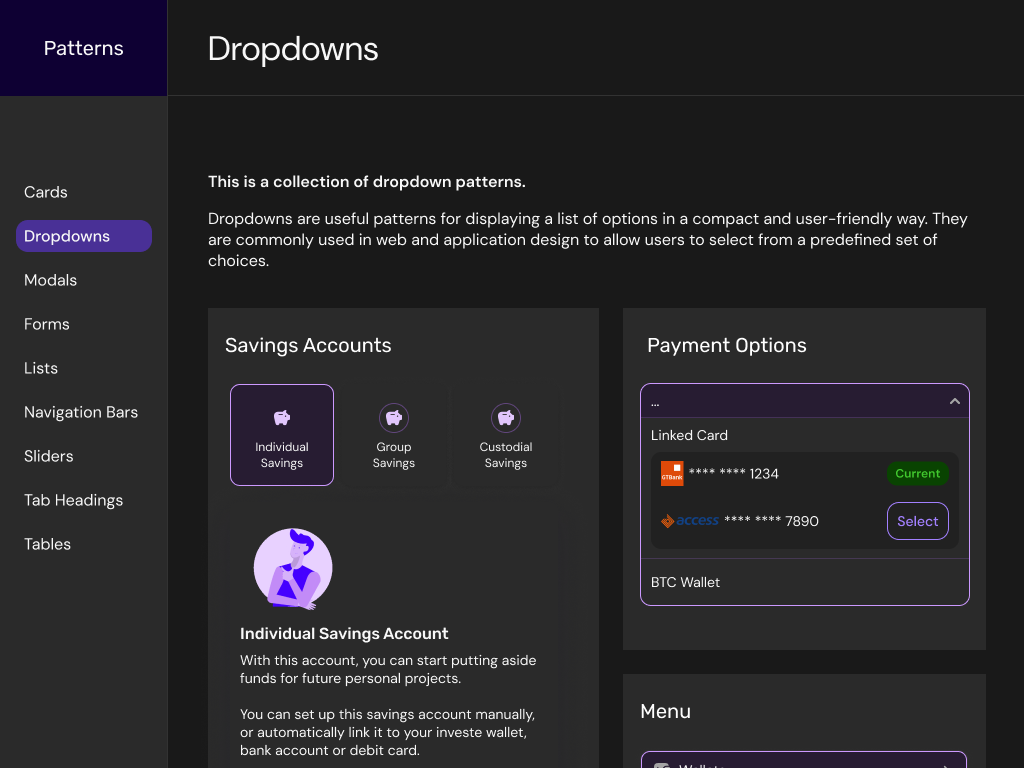Open Navigation Bars patterns

tap(81, 412)
